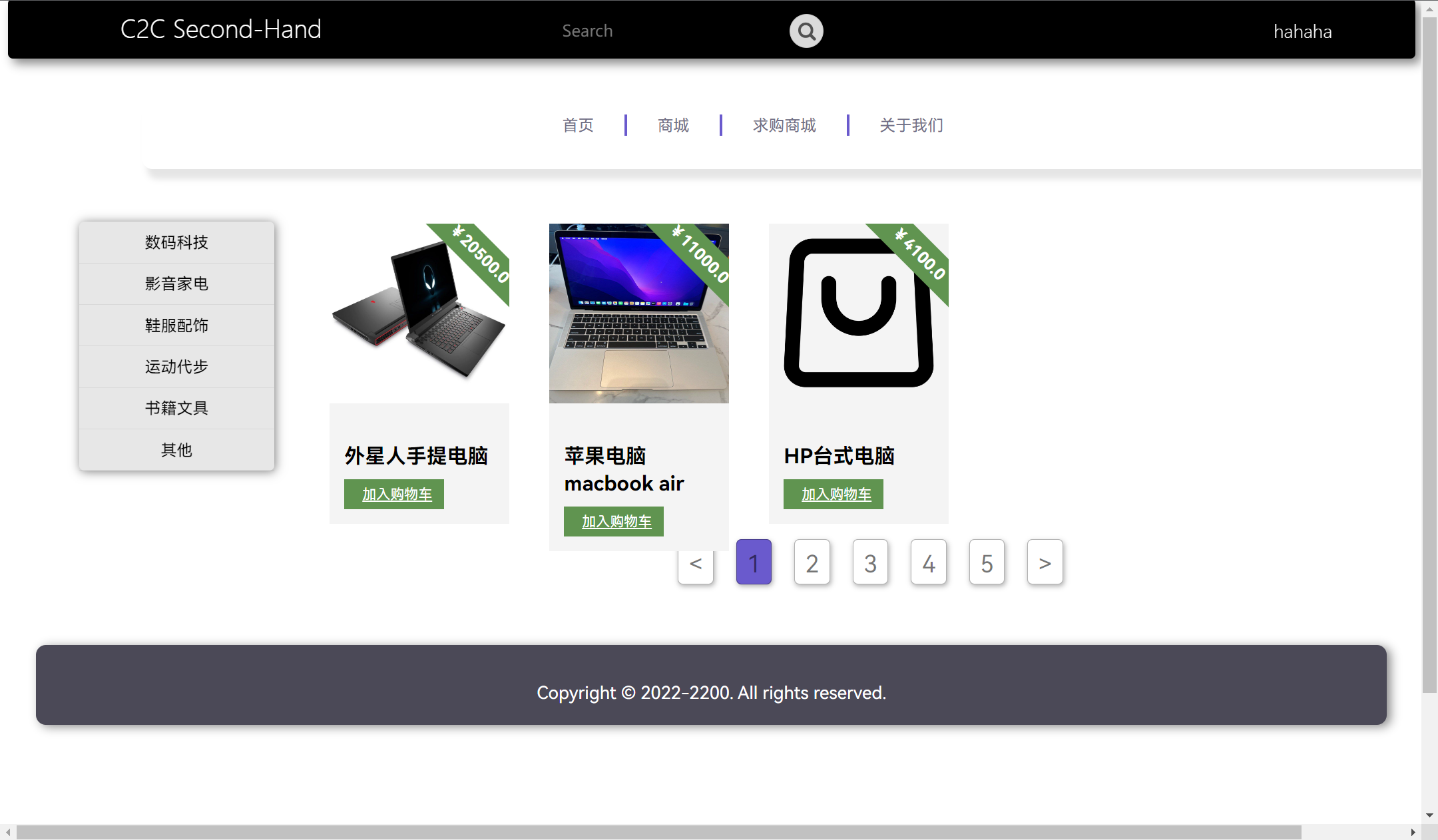The height and width of the screenshot is (840, 1438).
Task: Select the 运动代步 category
Action: pyautogui.click(x=176, y=367)
